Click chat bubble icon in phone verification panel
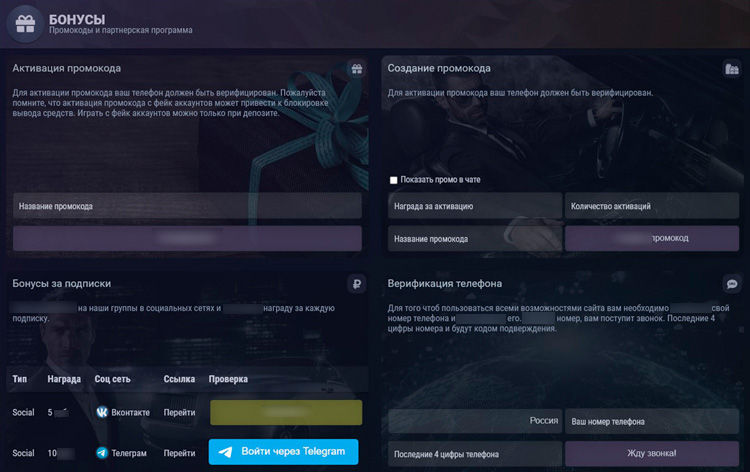The image size is (750, 472). coord(731,284)
